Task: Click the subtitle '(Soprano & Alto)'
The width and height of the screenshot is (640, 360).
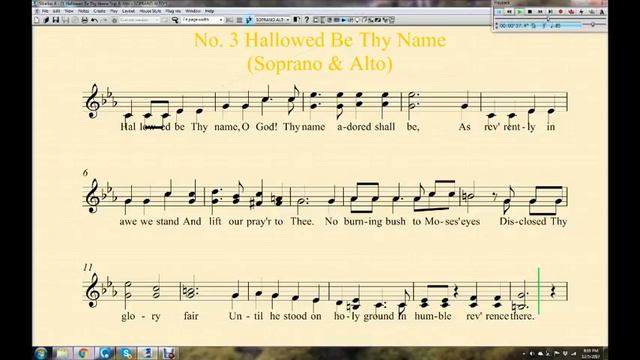Action: (320, 64)
